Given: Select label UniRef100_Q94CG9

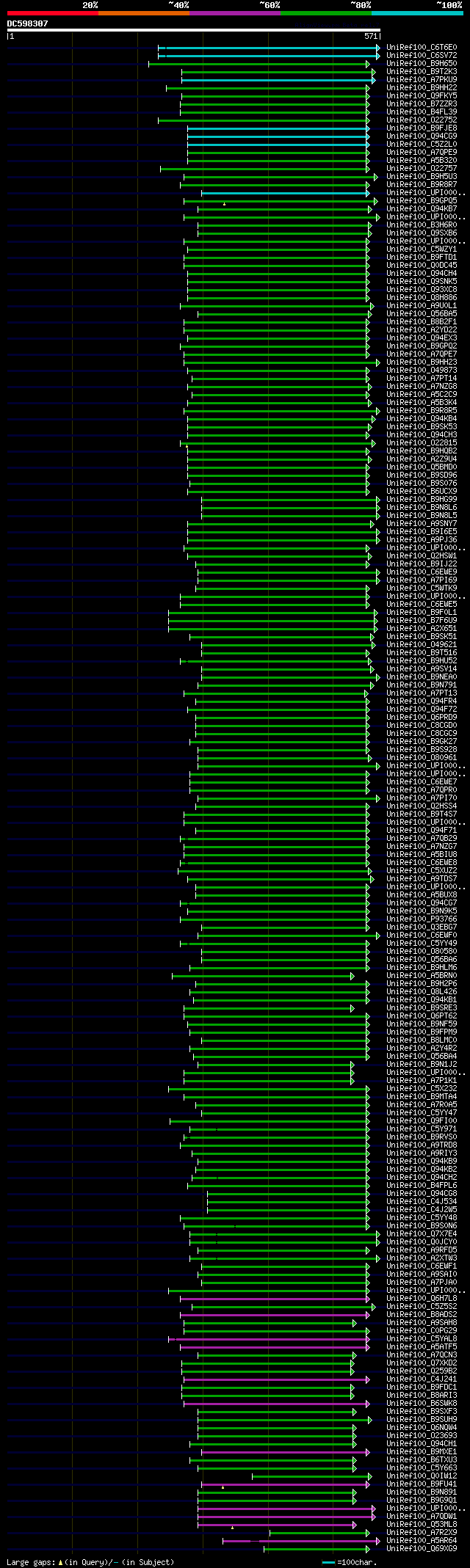Looking at the screenshot, I should coord(422,136).
